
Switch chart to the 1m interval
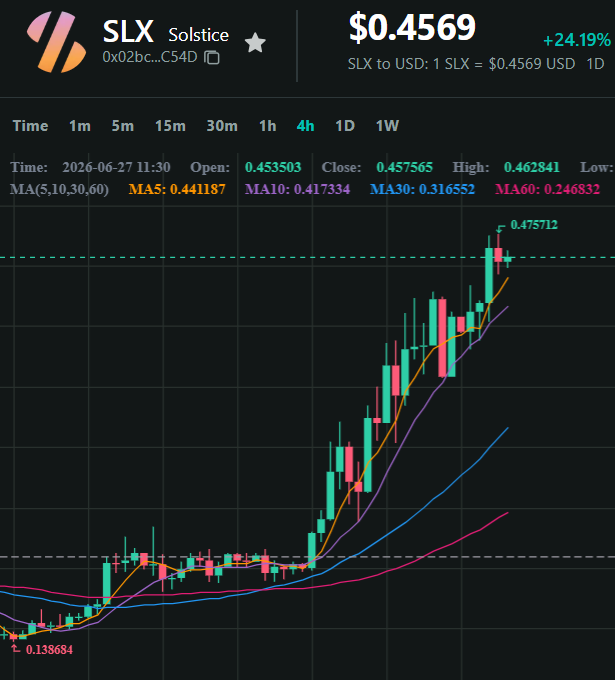pyautogui.click(x=80, y=126)
